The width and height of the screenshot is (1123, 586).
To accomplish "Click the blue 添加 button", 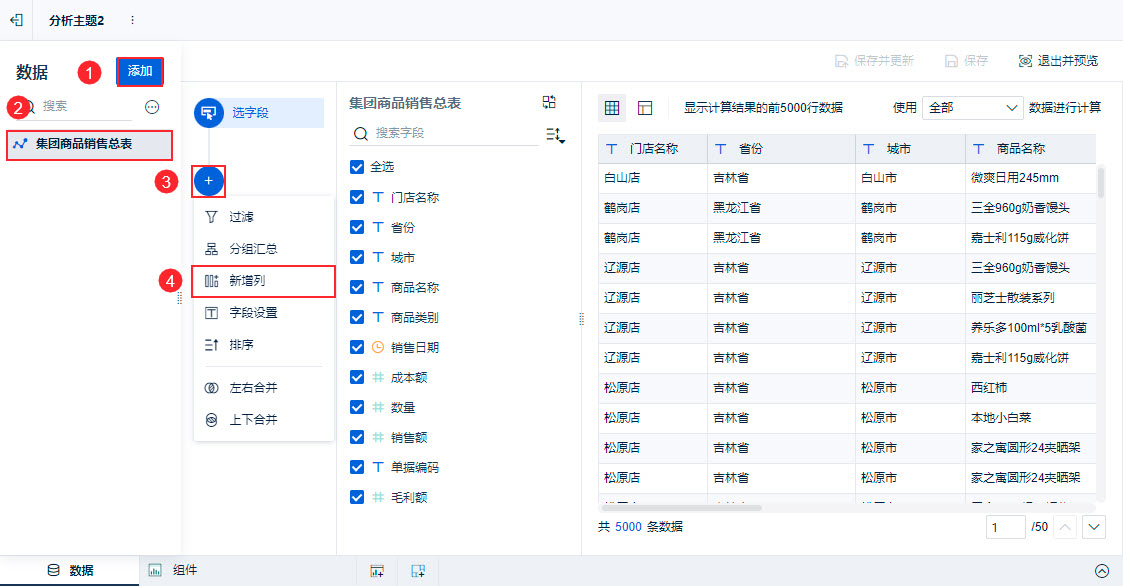I will pos(140,72).
